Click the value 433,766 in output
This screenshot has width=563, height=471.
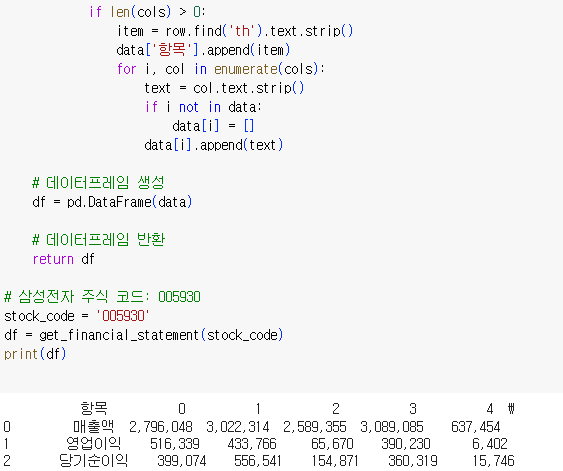coord(252,444)
